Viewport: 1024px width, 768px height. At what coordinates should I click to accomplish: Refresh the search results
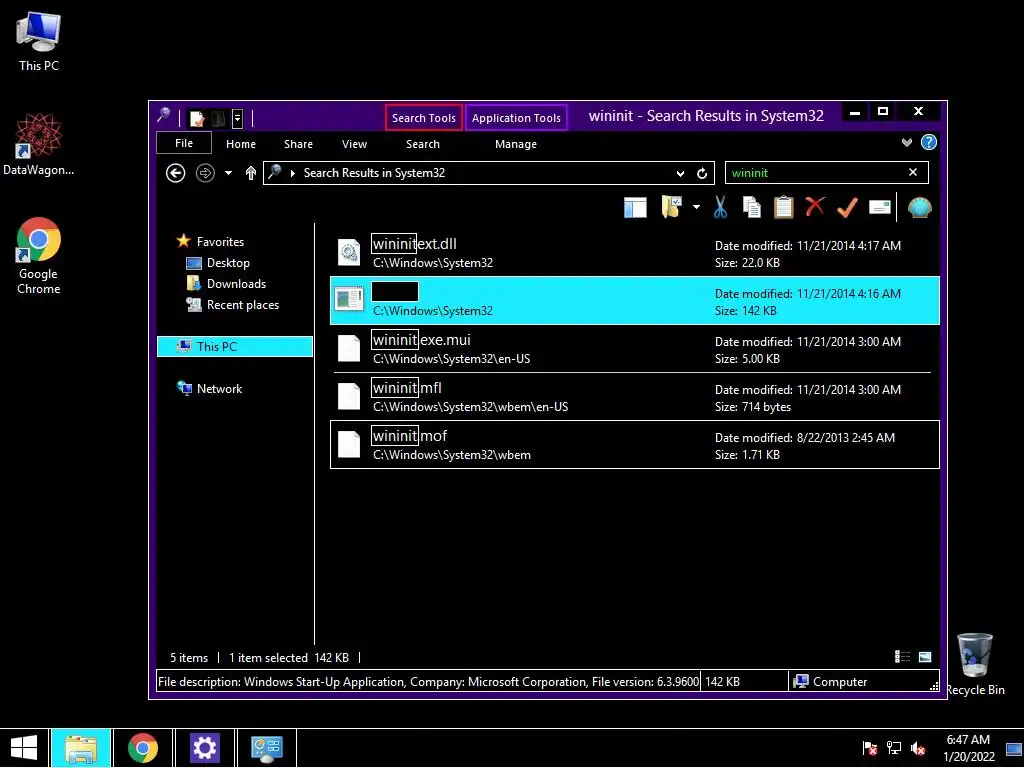point(702,173)
